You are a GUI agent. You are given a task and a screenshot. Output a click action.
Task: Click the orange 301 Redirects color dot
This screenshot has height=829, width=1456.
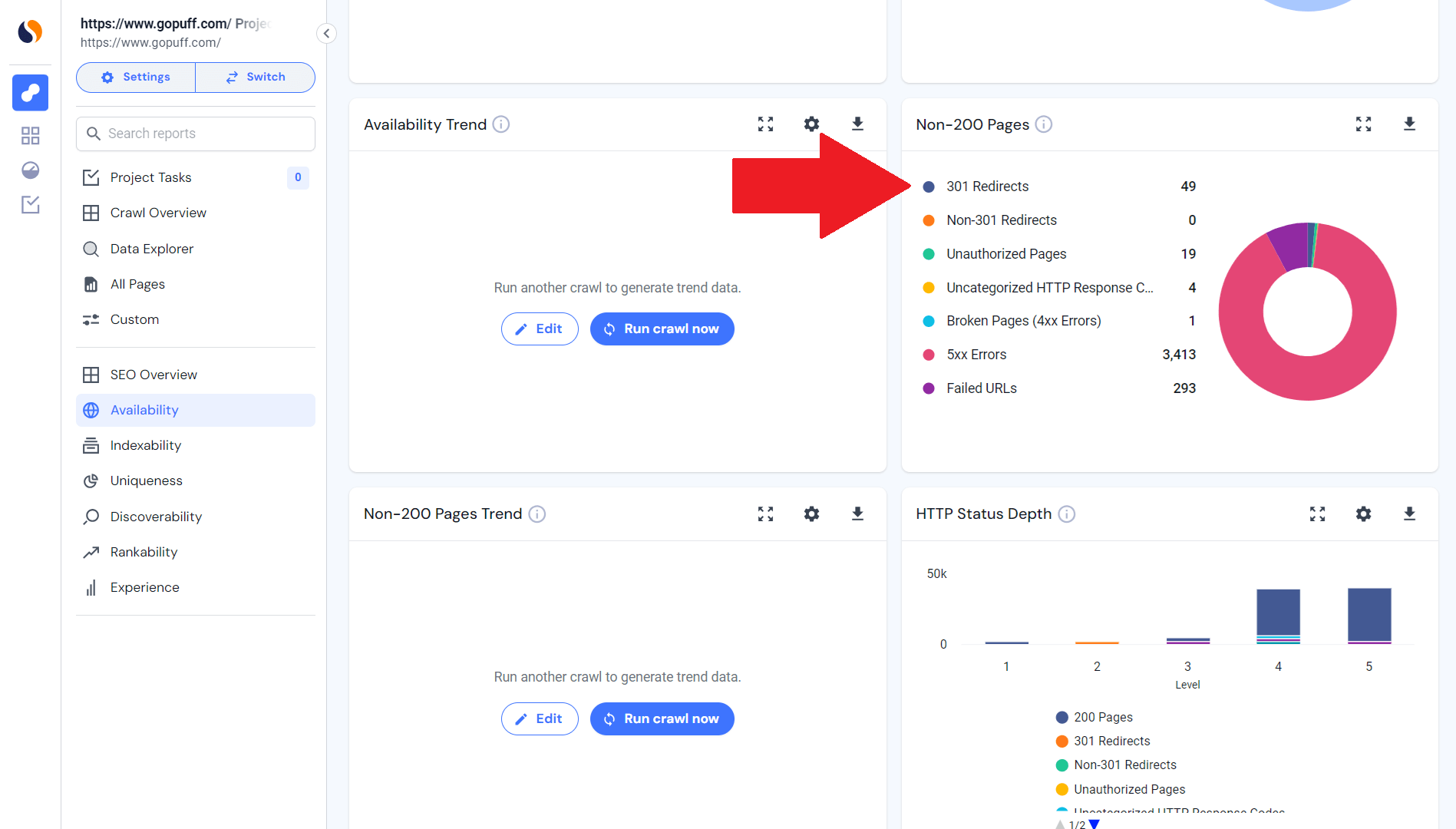1061,741
